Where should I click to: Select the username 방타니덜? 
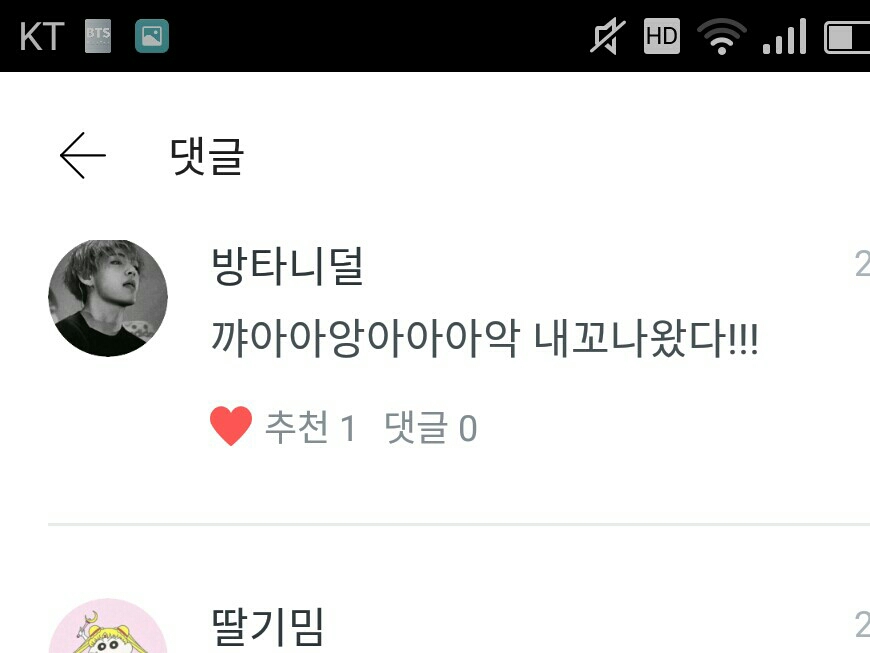[287, 267]
